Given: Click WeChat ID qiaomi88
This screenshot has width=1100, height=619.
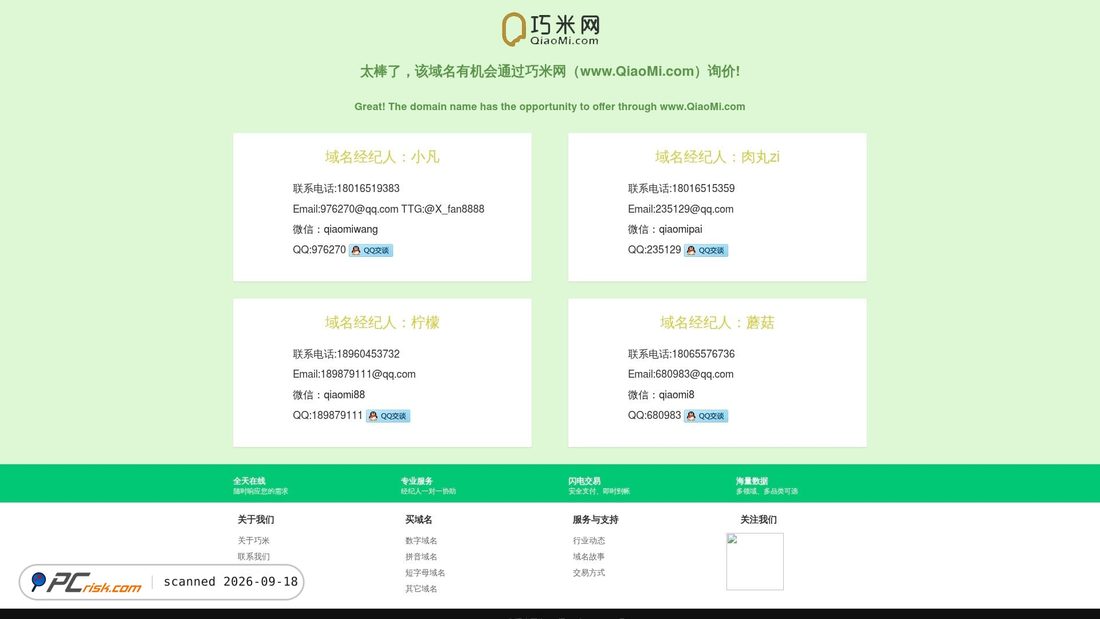Looking at the screenshot, I should pos(344,395).
